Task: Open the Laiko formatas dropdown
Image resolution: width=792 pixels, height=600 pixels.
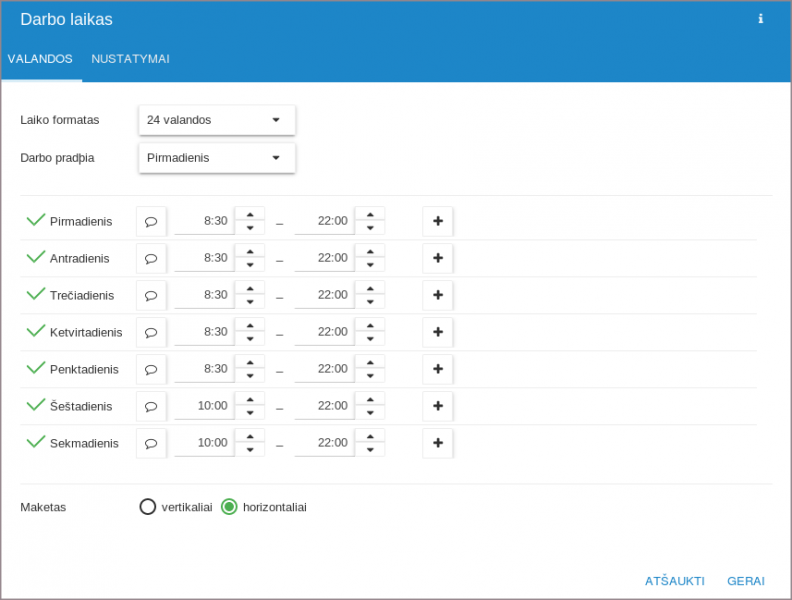Action: (217, 120)
